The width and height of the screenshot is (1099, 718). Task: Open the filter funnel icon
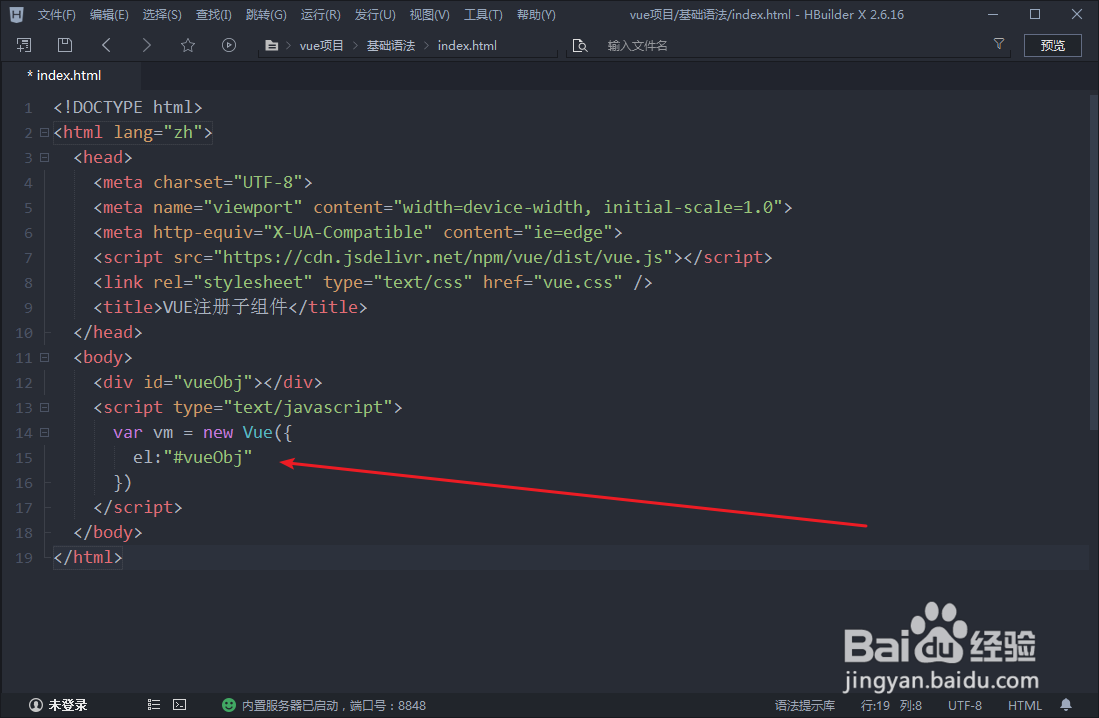point(999,44)
